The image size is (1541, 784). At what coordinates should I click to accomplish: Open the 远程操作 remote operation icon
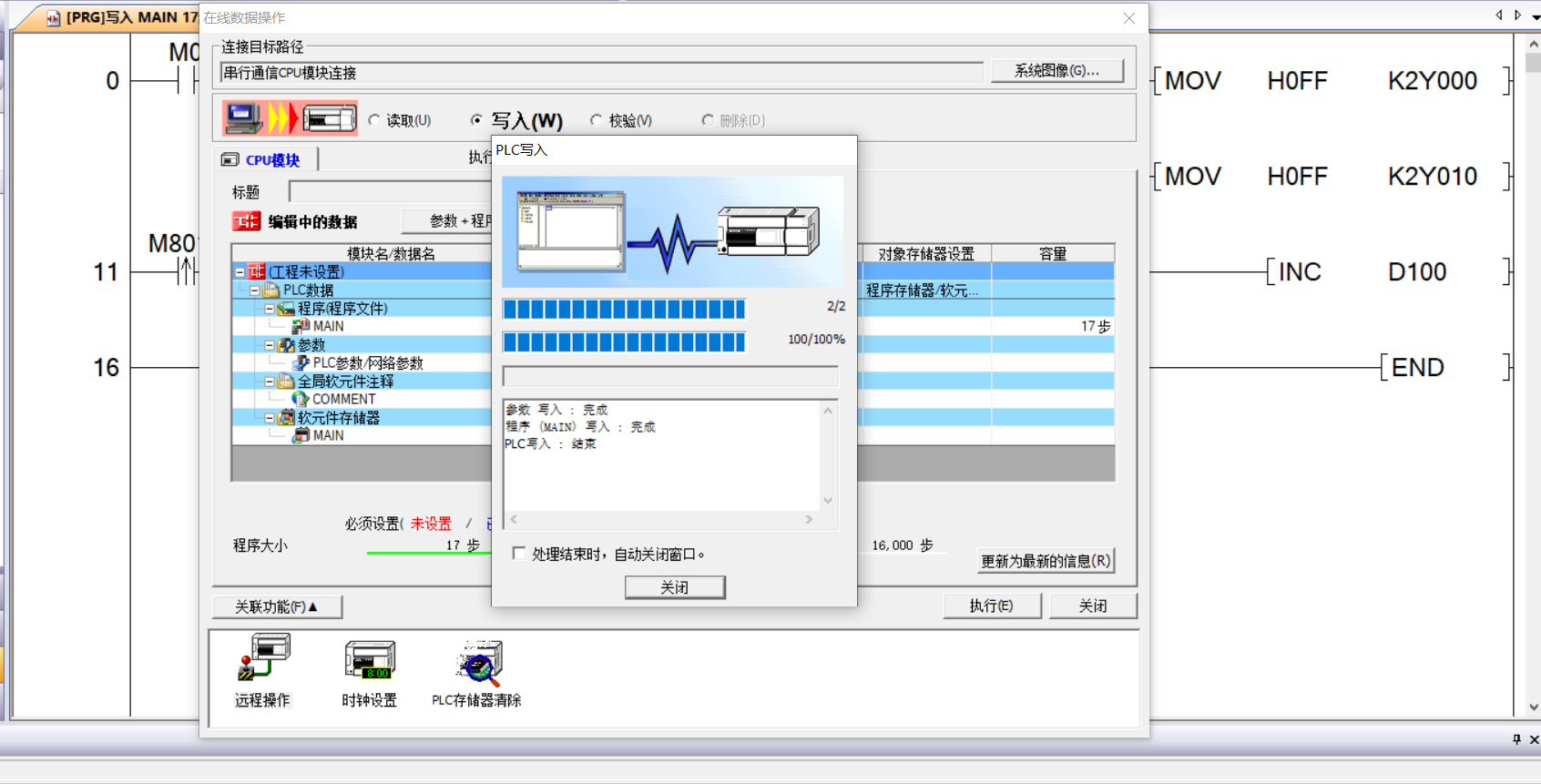263,659
